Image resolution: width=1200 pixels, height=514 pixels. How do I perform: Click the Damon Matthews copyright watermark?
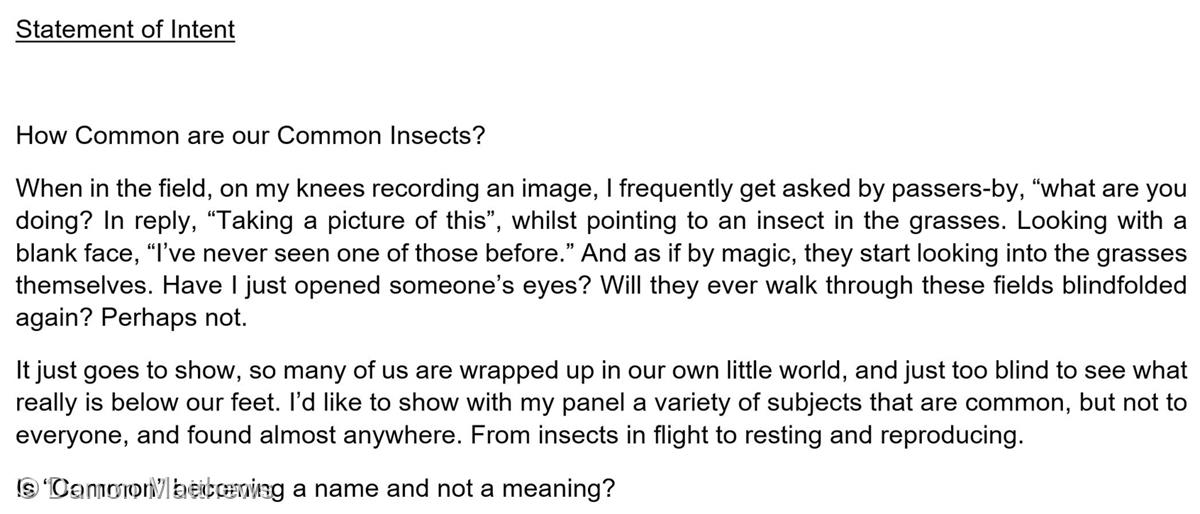pos(145,489)
